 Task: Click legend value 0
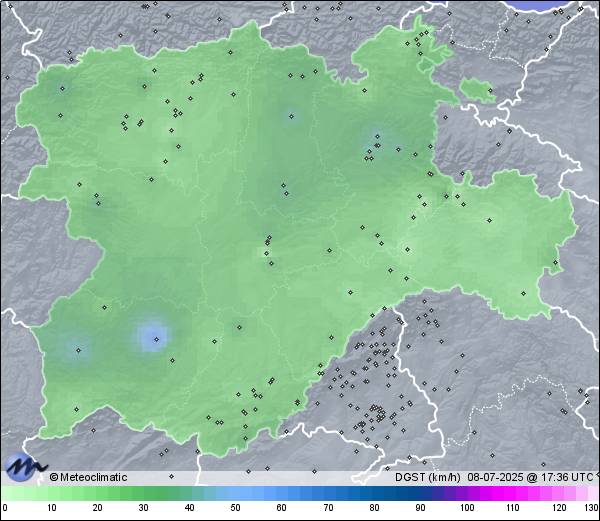click(x=5, y=508)
